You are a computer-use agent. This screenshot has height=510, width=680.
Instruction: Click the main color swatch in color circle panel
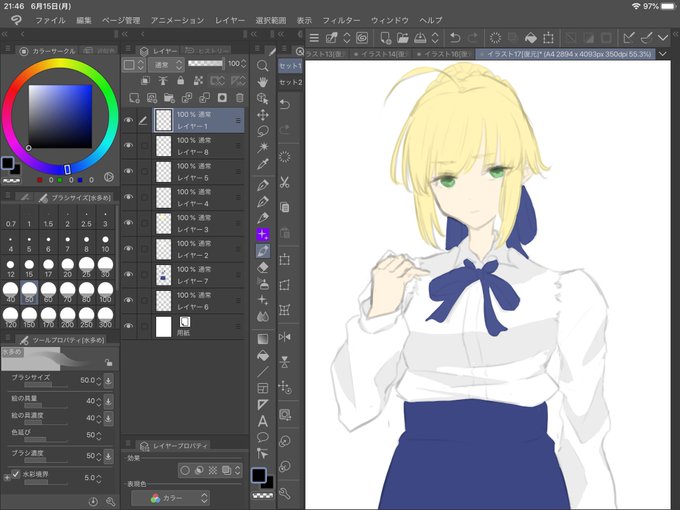[x=7, y=163]
